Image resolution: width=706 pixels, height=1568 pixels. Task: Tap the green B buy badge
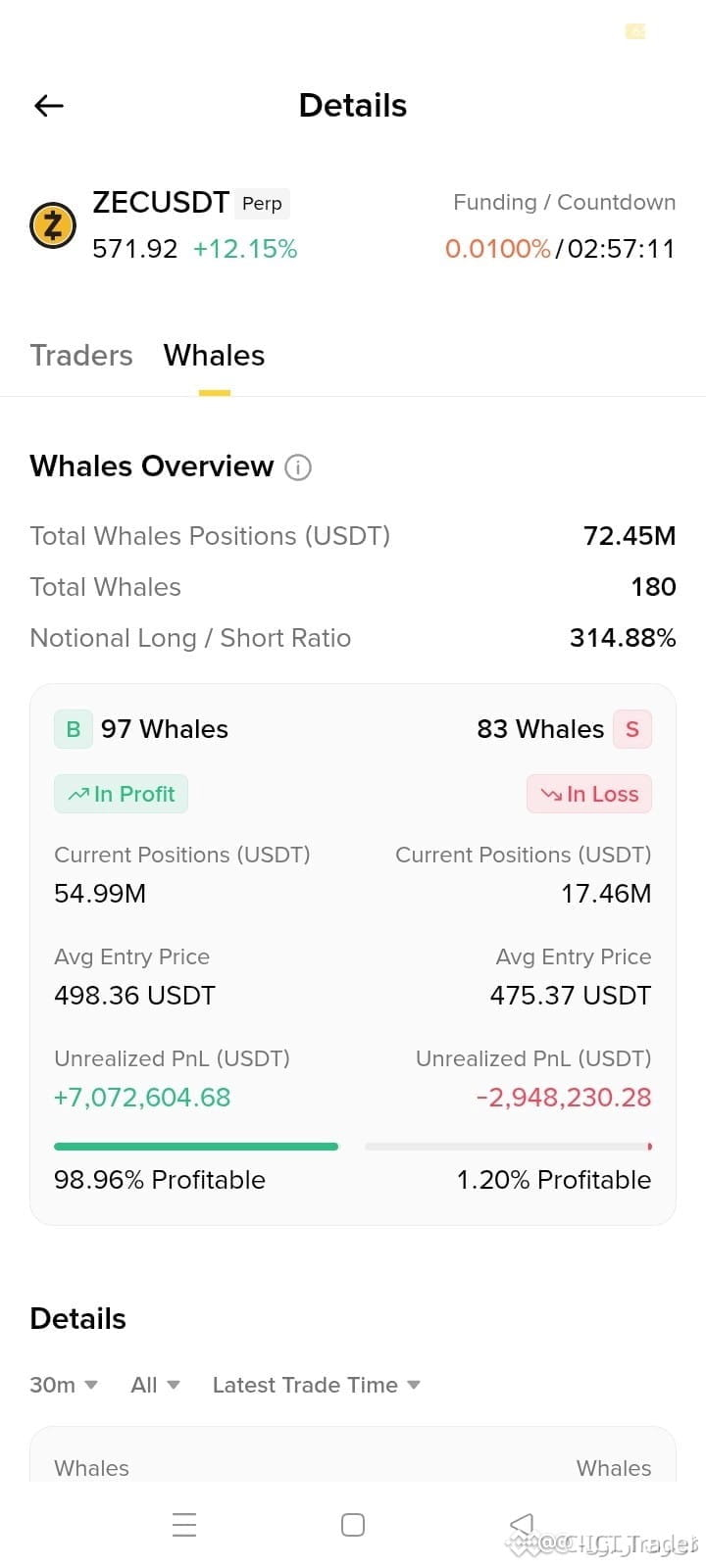[74, 729]
